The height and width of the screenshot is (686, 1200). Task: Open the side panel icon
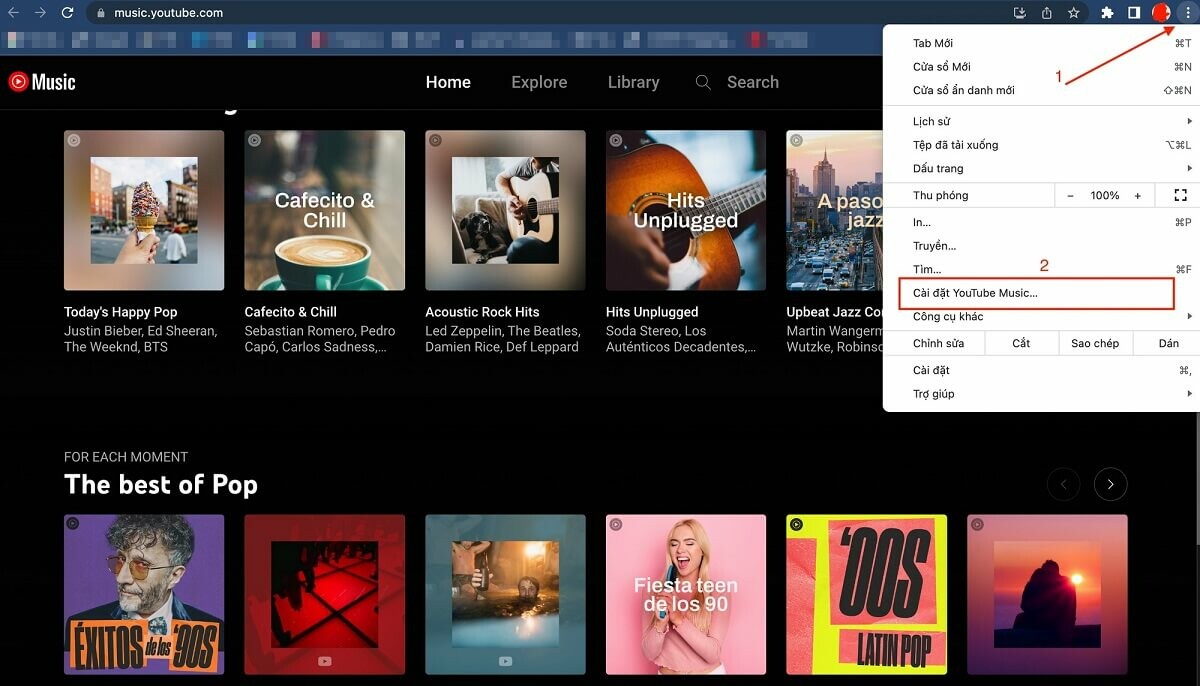pos(1135,13)
